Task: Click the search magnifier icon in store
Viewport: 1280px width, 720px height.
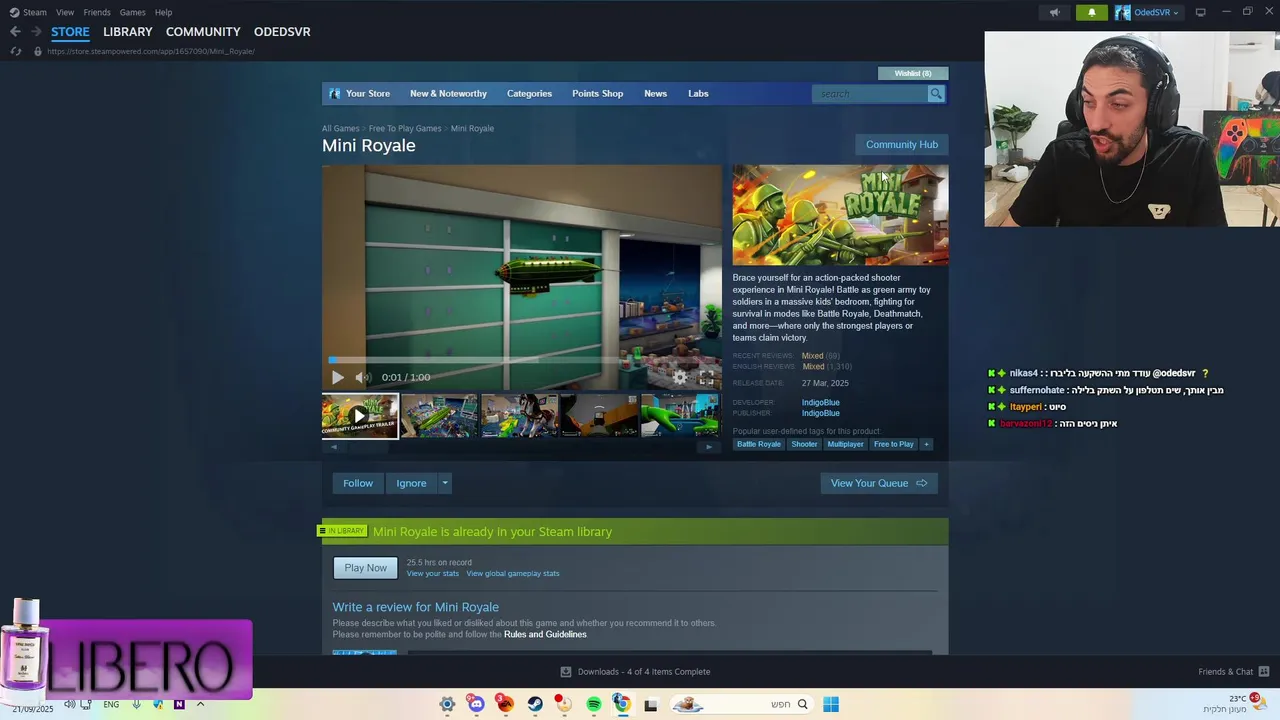Action: (936, 94)
